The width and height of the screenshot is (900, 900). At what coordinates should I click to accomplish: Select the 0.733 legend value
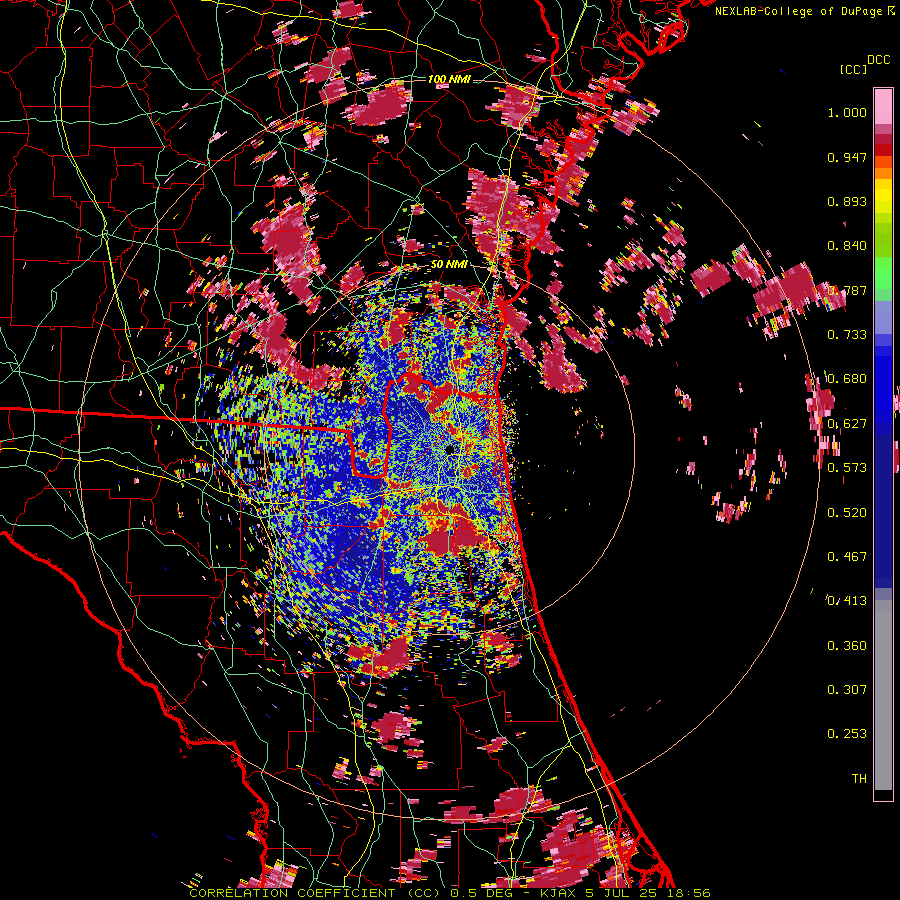[847, 335]
